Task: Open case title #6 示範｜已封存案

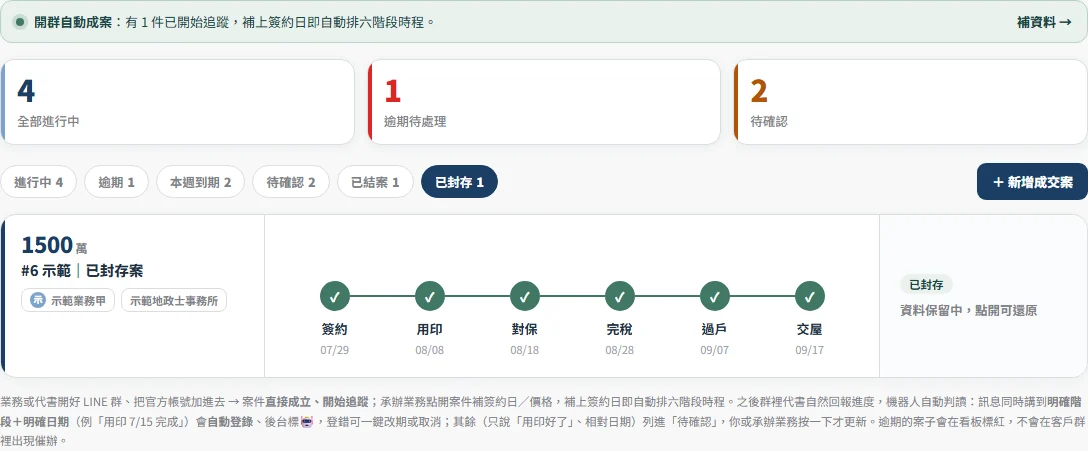Action: 83,271
